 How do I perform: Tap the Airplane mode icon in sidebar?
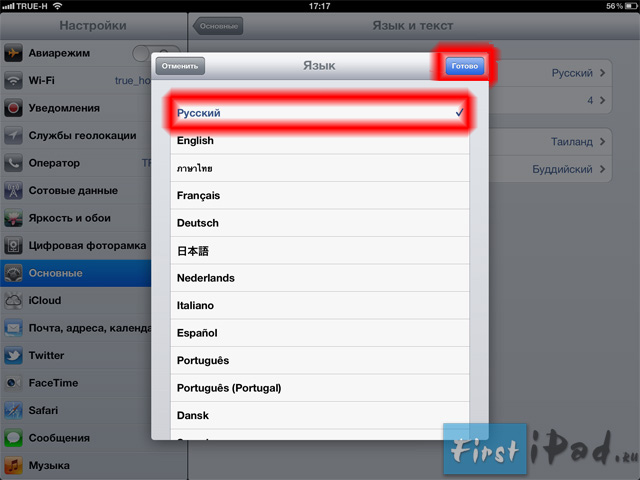pyautogui.click(x=13, y=53)
